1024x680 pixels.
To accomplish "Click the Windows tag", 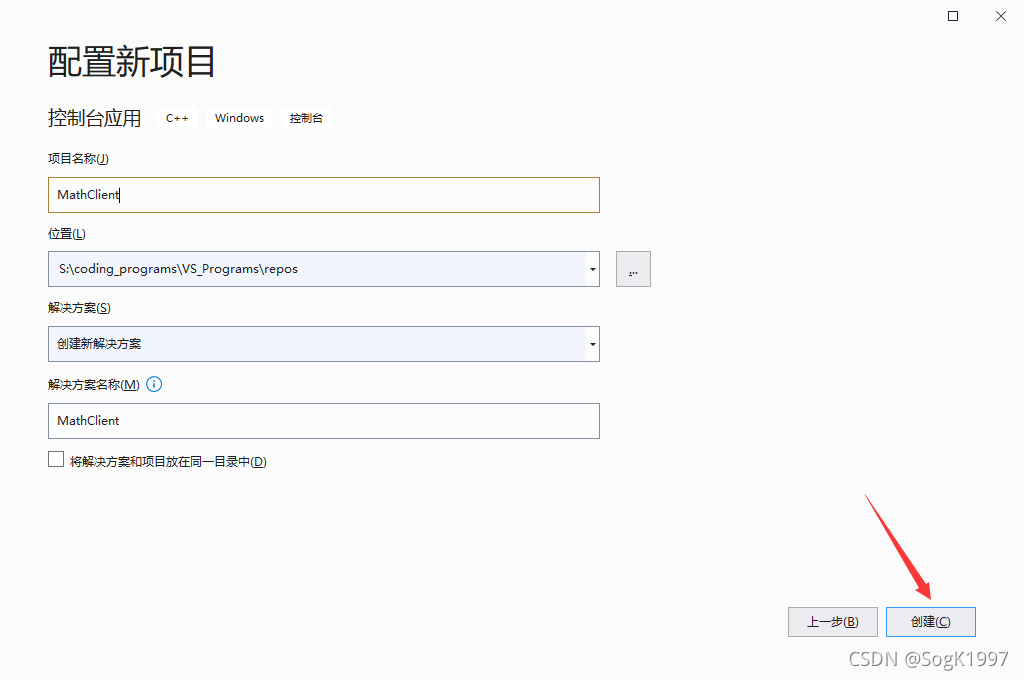I will coord(240,118).
